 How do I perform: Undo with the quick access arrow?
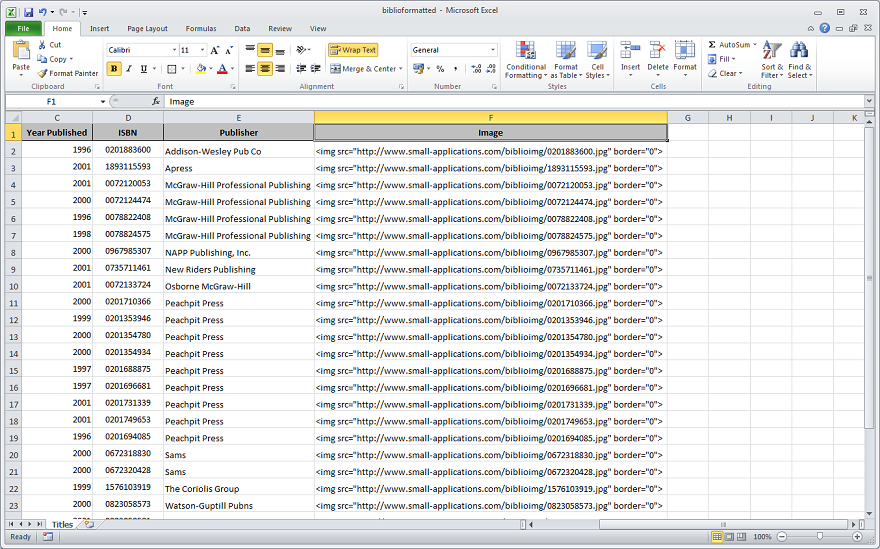click(43, 12)
